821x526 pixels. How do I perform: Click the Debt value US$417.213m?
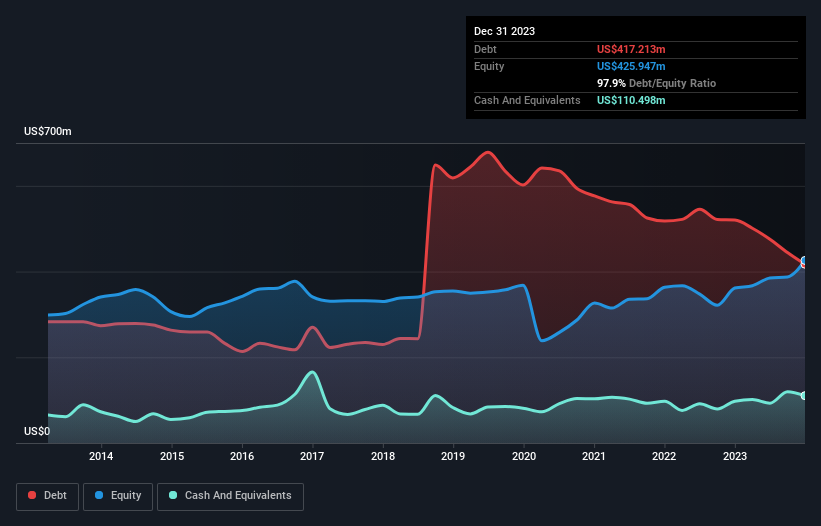pyautogui.click(x=631, y=49)
